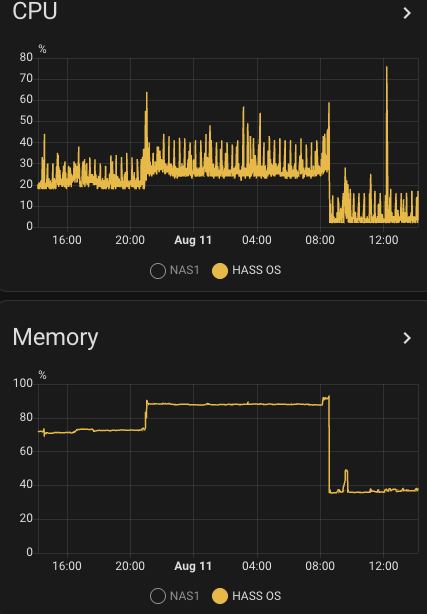This screenshot has width=427, height=614.
Task: Click the Memory card title
Action: click(55, 337)
